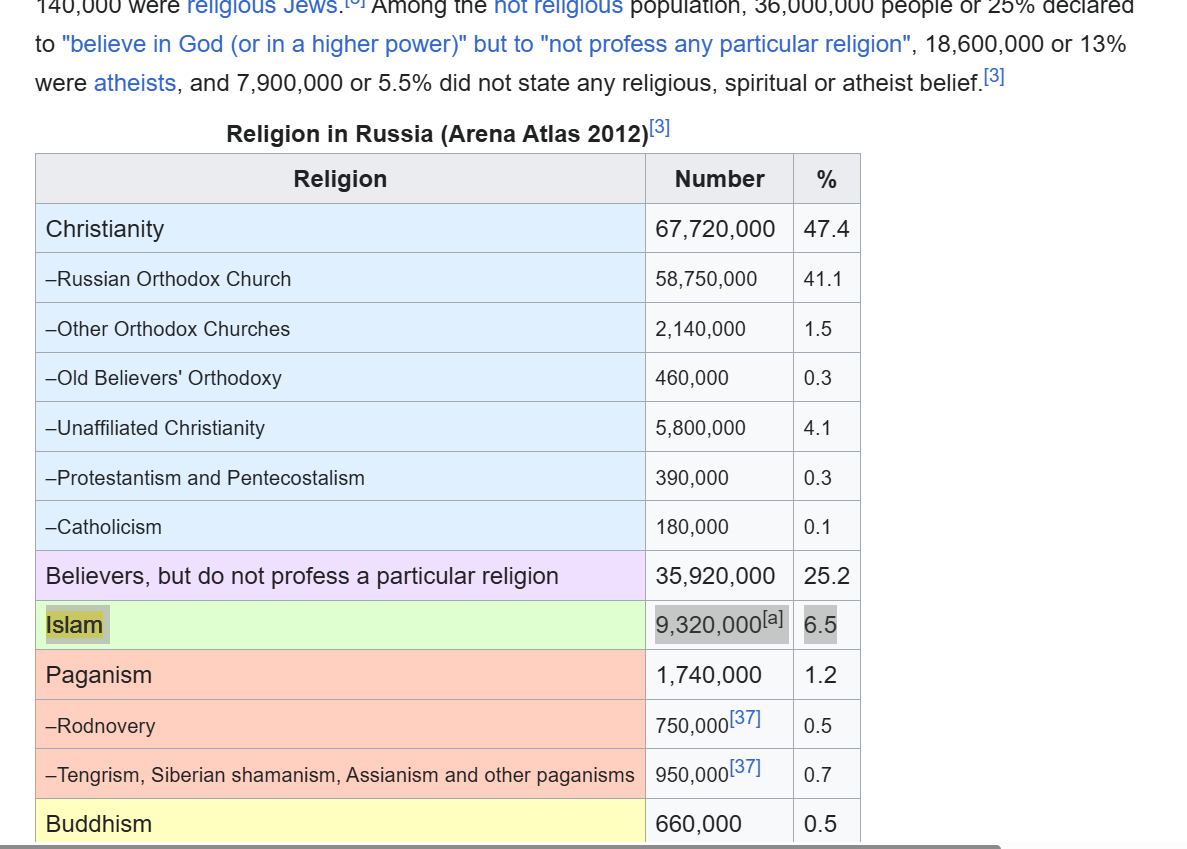Open footnote [a] next to Islam number

tap(773, 618)
